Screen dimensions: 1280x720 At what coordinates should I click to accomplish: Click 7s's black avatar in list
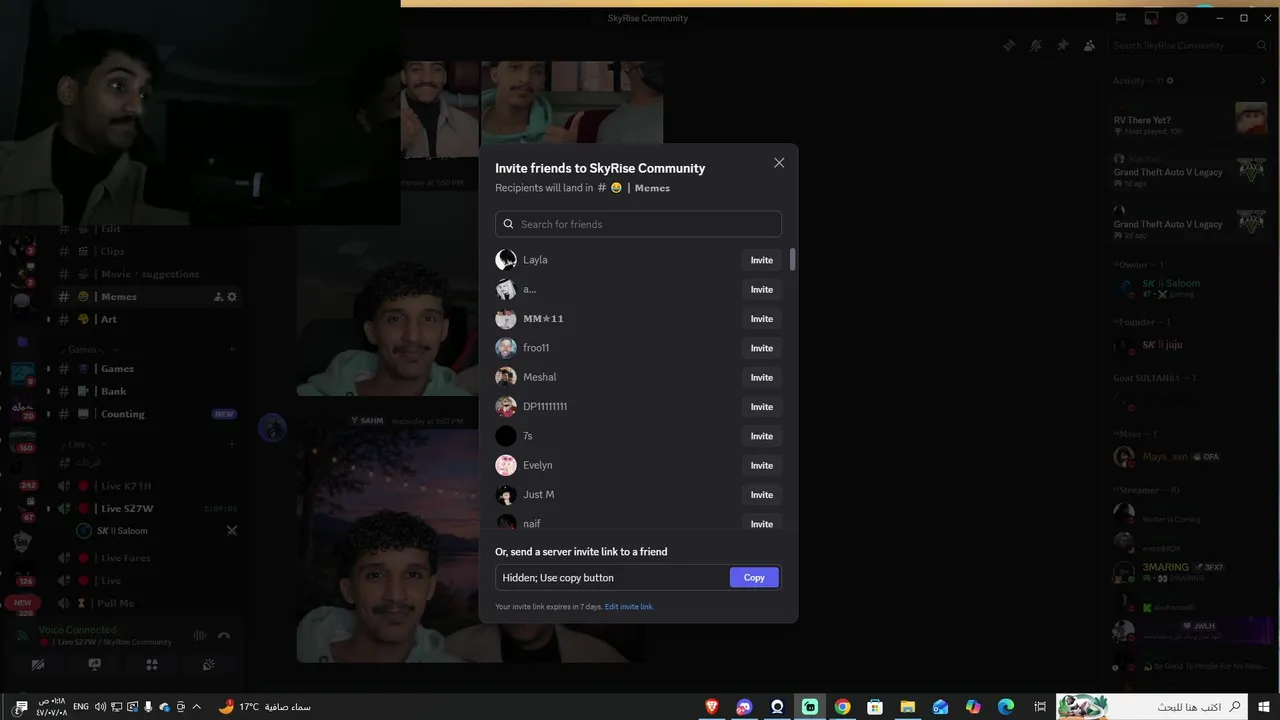[x=506, y=436]
